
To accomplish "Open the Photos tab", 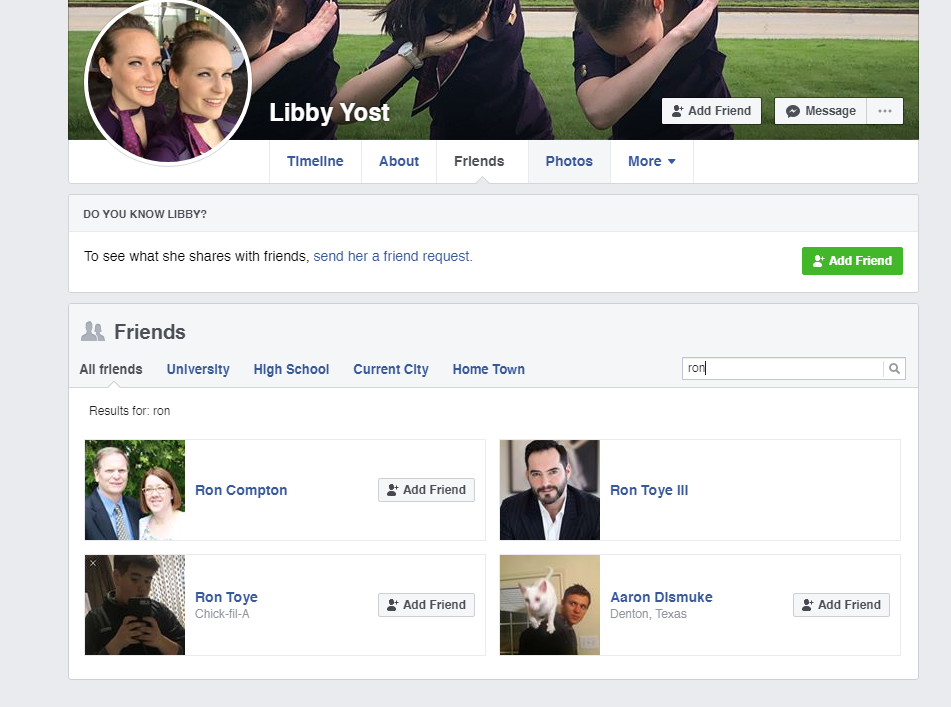I will click(x=569, y=161).
